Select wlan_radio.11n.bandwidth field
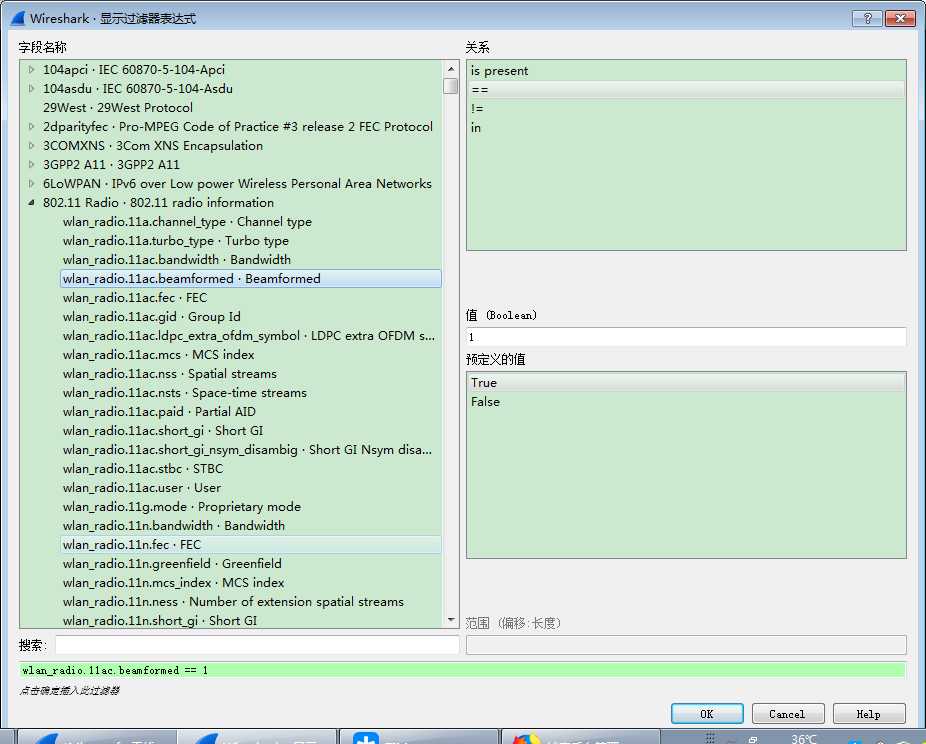 click(x=174, y=526)
